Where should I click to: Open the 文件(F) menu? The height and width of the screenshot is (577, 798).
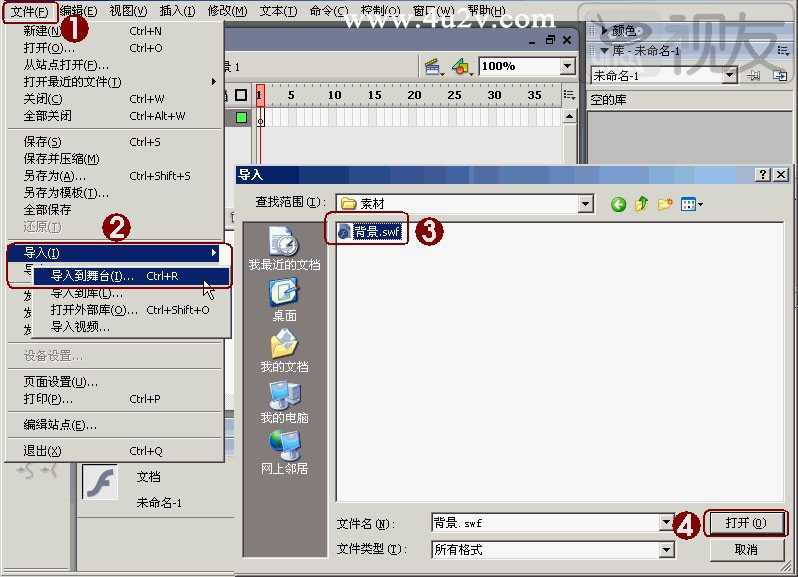click(30, 11)
